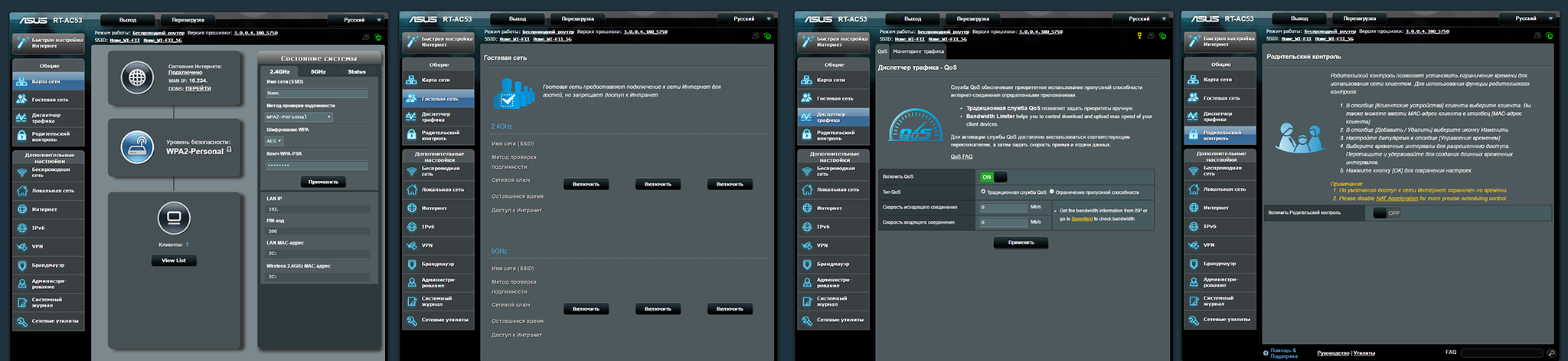
Task: Click the clients monitor icon in network map
Action: pos(174,218)
